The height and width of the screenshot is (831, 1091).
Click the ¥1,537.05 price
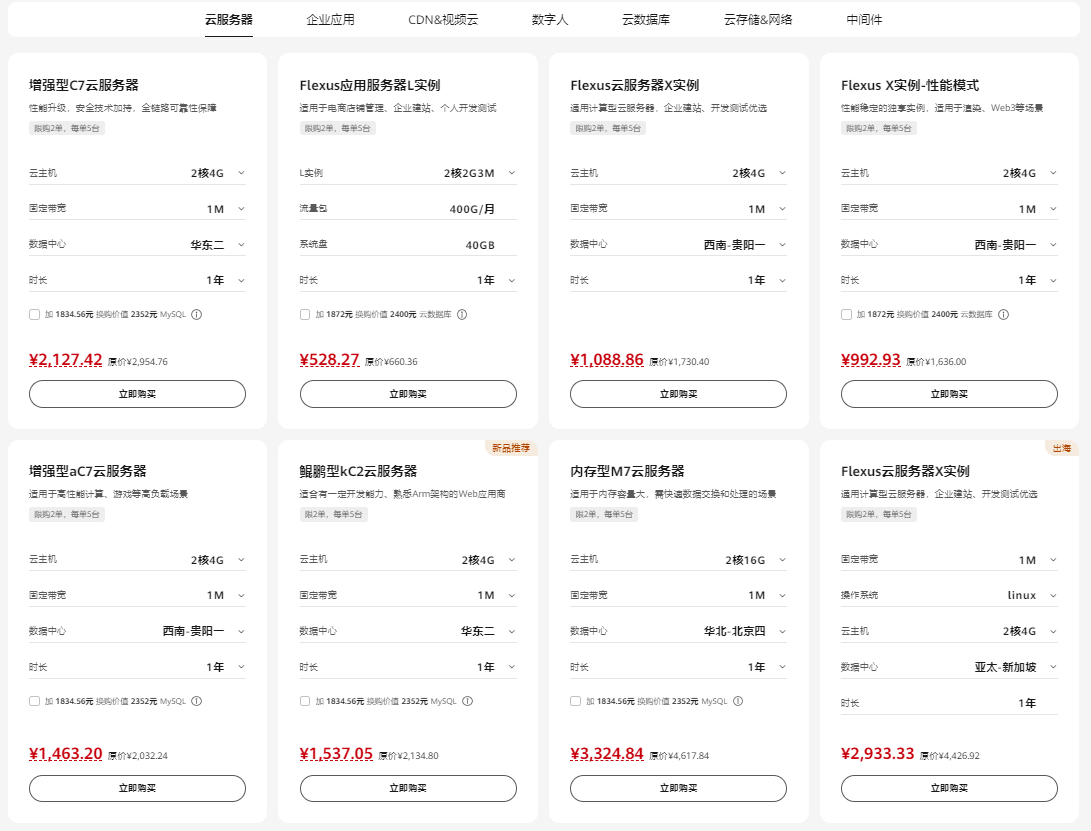[336, 754]
